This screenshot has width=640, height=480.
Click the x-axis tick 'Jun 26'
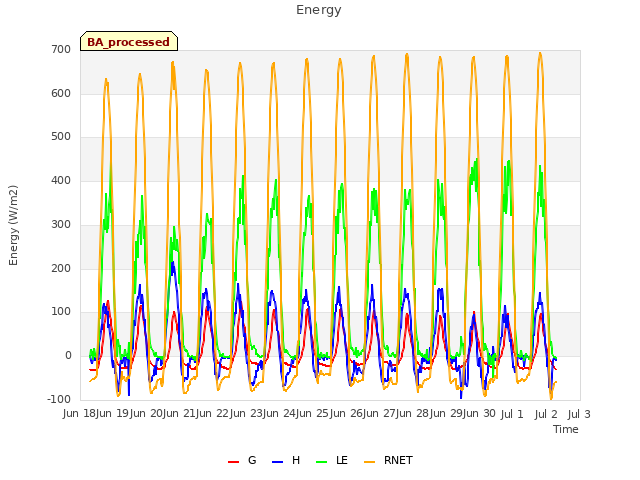click(347, 414)
